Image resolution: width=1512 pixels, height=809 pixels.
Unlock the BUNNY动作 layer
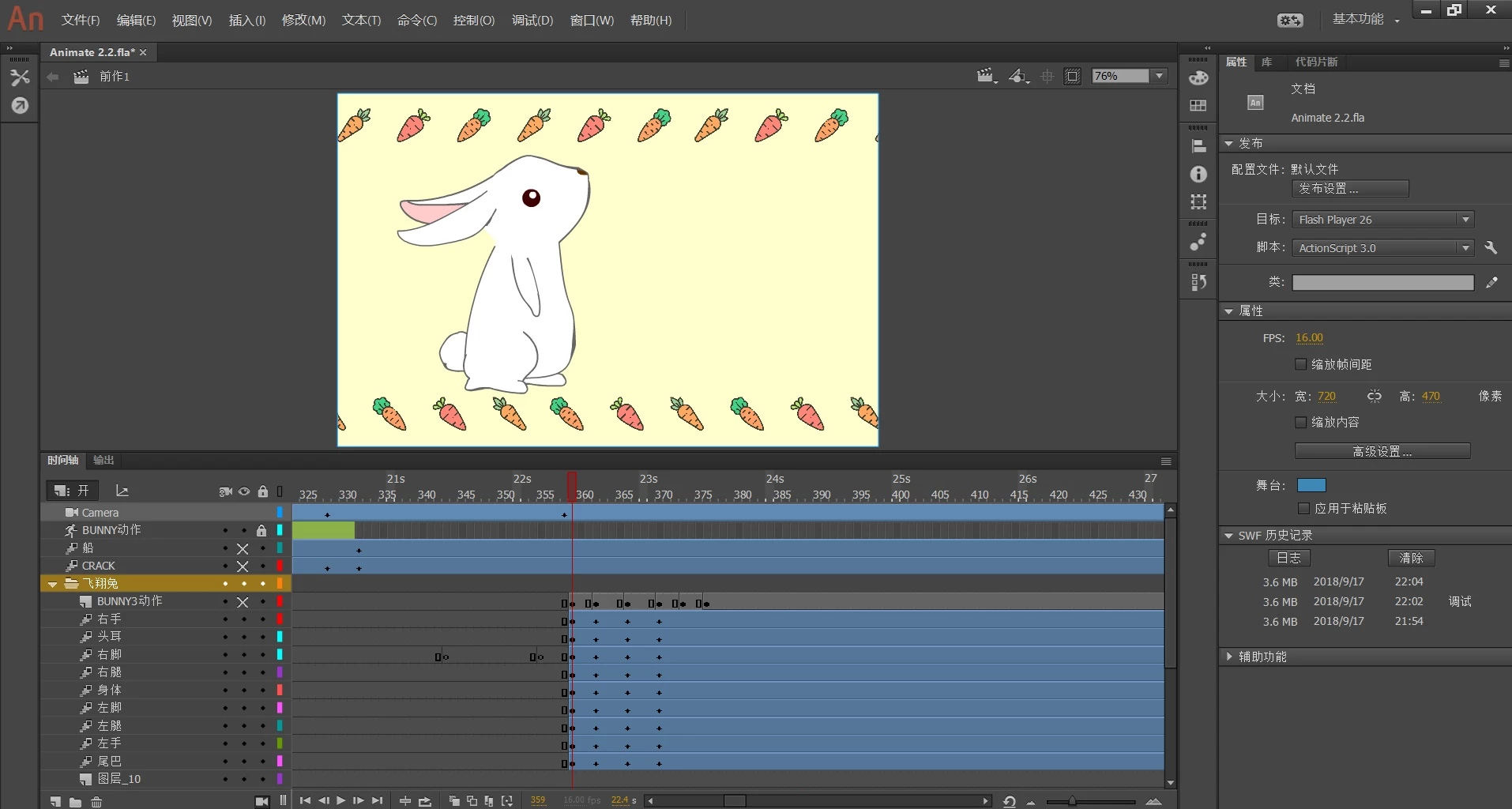[261, 530]
